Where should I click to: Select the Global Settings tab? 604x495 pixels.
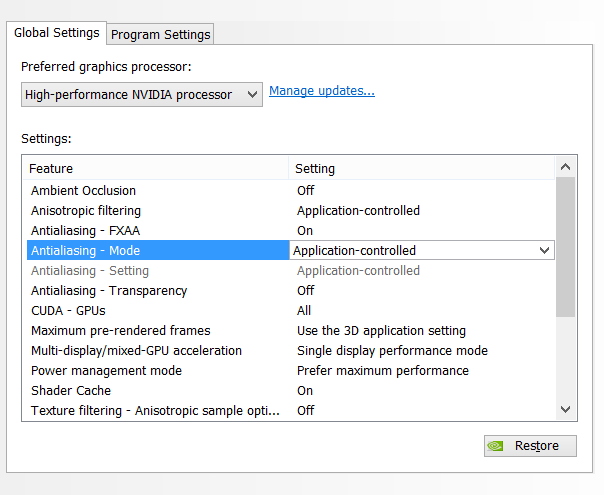pyautogui.click(x=57, y=33)
